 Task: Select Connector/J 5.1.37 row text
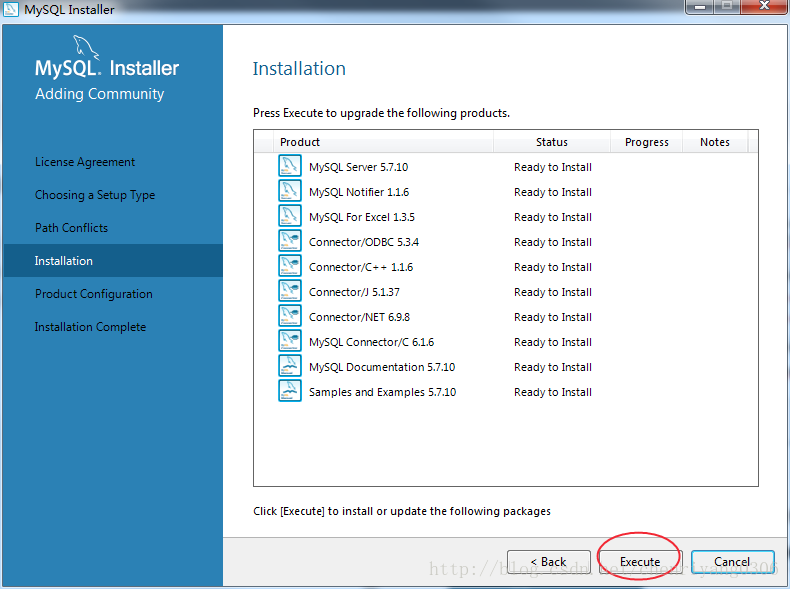pyautogui.click(x=354, y=292)
